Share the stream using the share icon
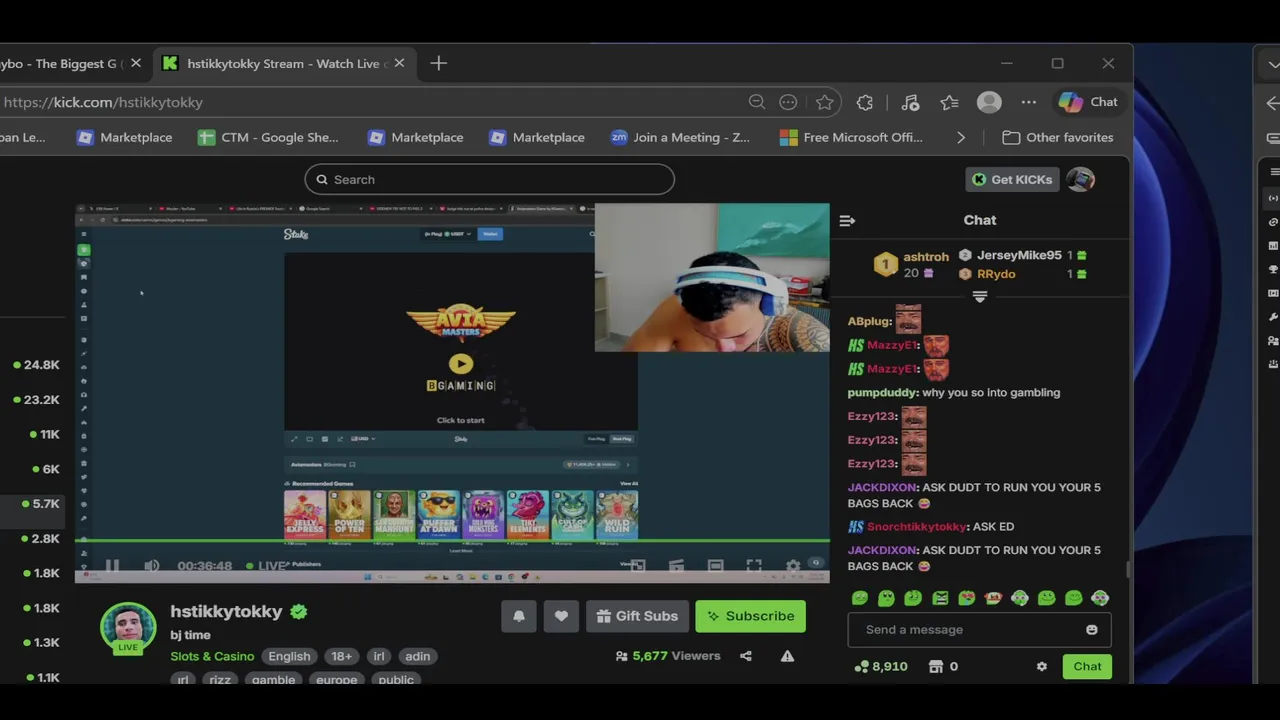1280x720 pixels. coord(745,656)
